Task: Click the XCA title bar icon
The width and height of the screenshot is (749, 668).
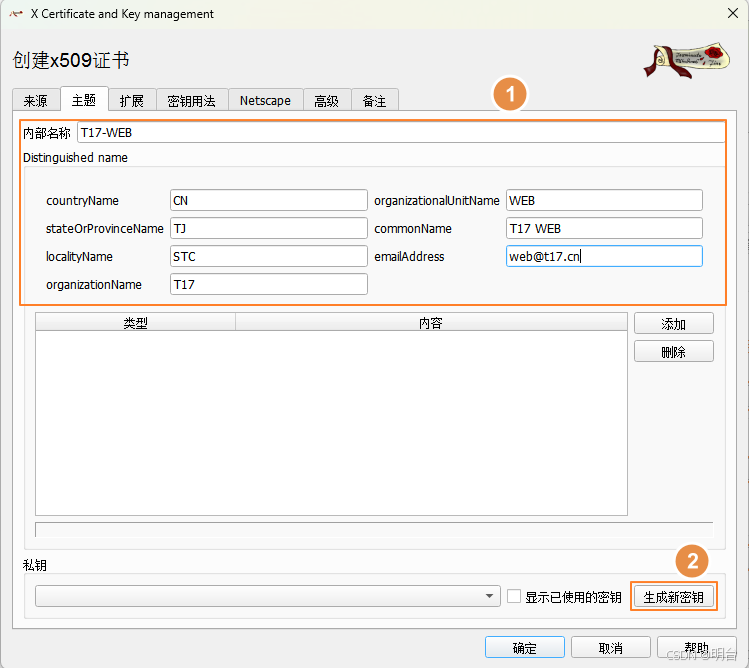Action: tap(16, 14)
